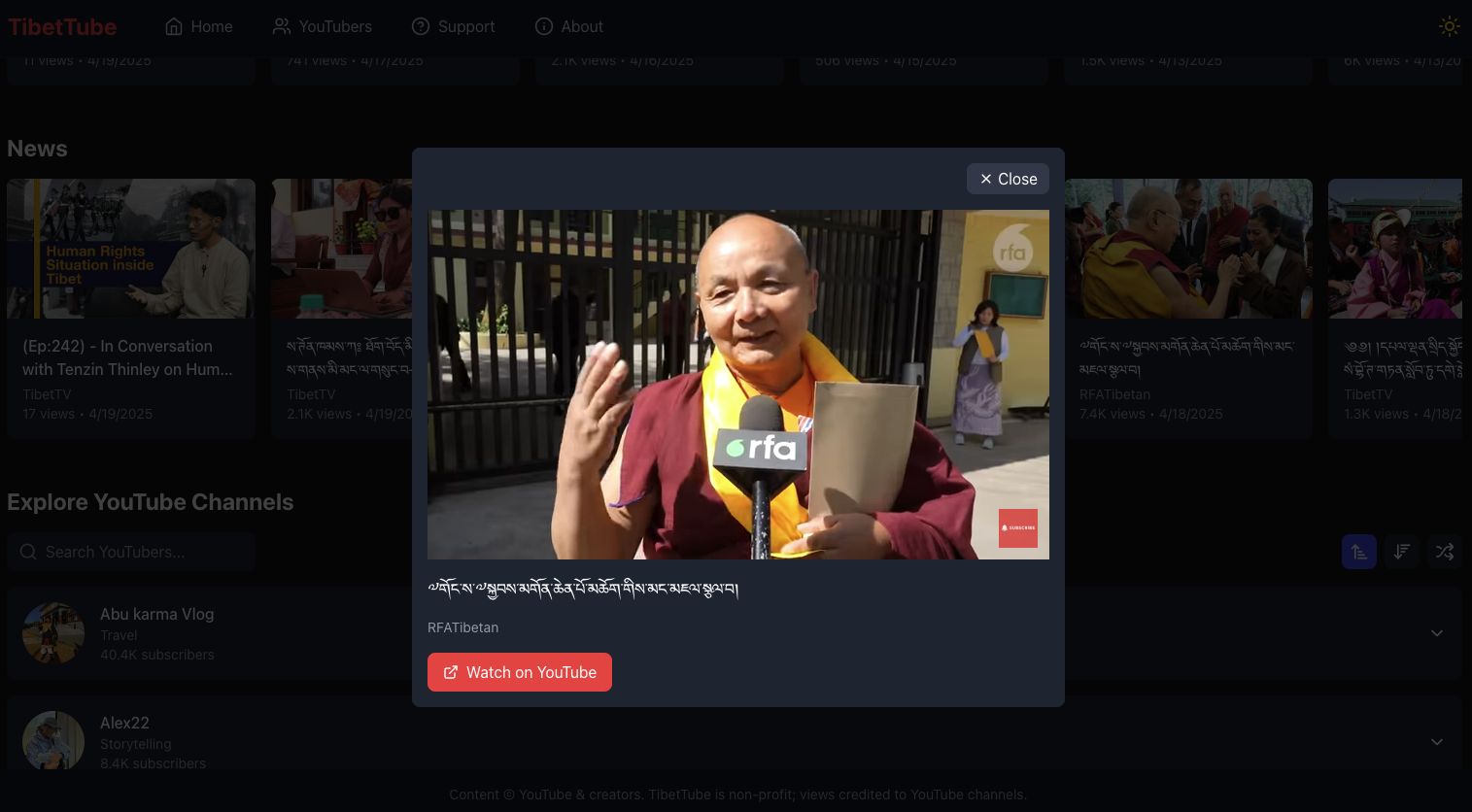Open the RFATibetan 7.4K views news thumbnail
The width and height of the screenshot is (1472, 812).
click(x=1188, y=249)
